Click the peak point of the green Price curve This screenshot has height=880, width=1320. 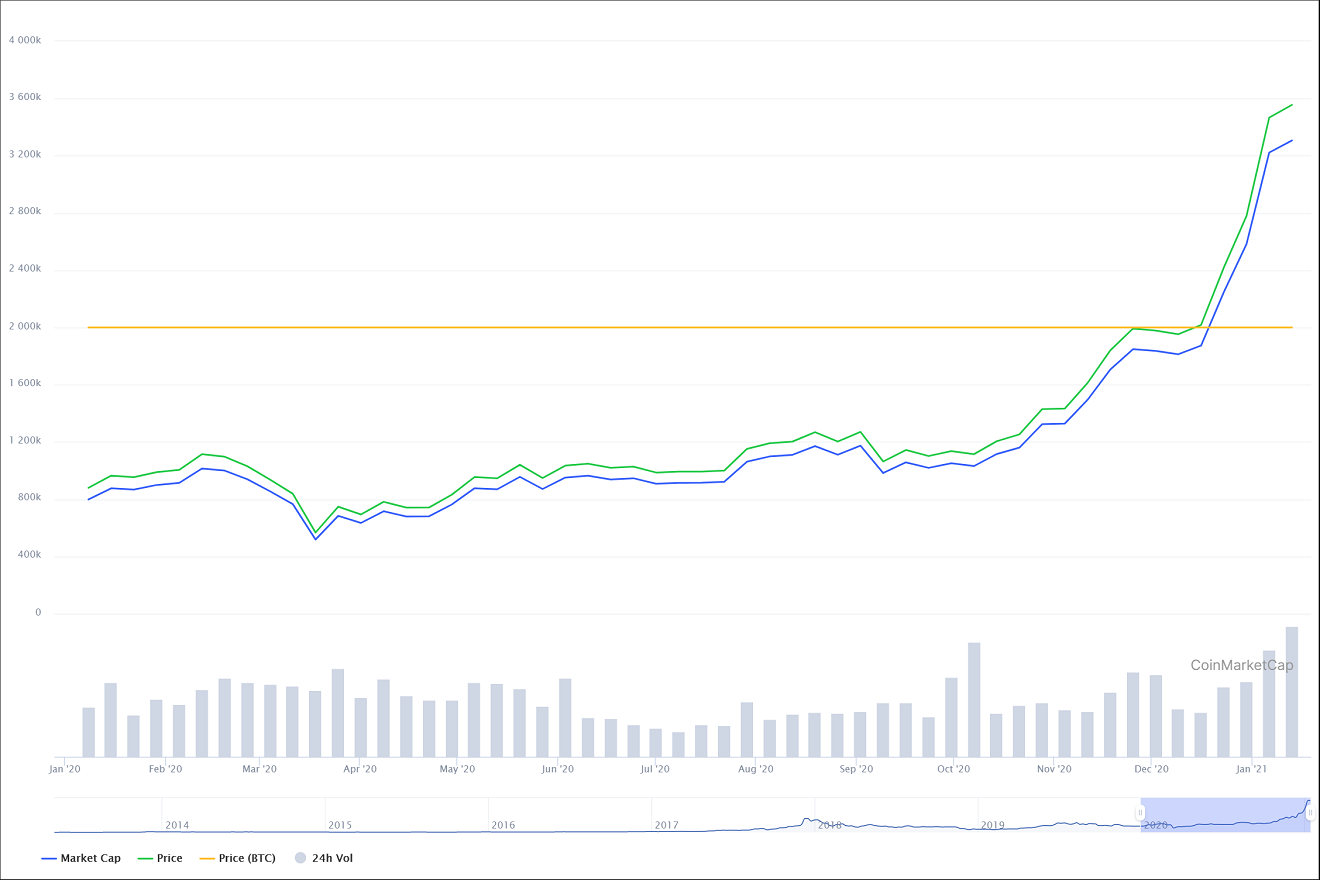pyautogui.click(x=1290, y=103)
